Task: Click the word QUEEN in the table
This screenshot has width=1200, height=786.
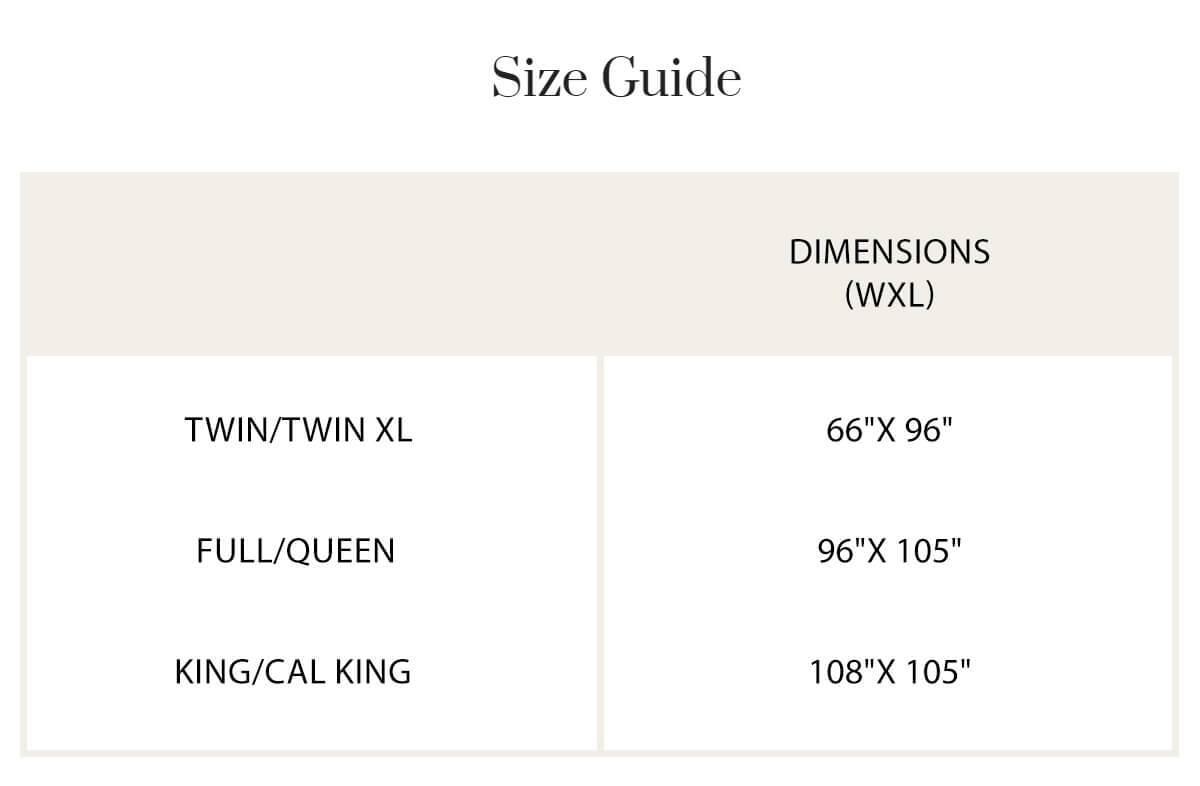Action: pyautogui.click(x=341, y=551)
